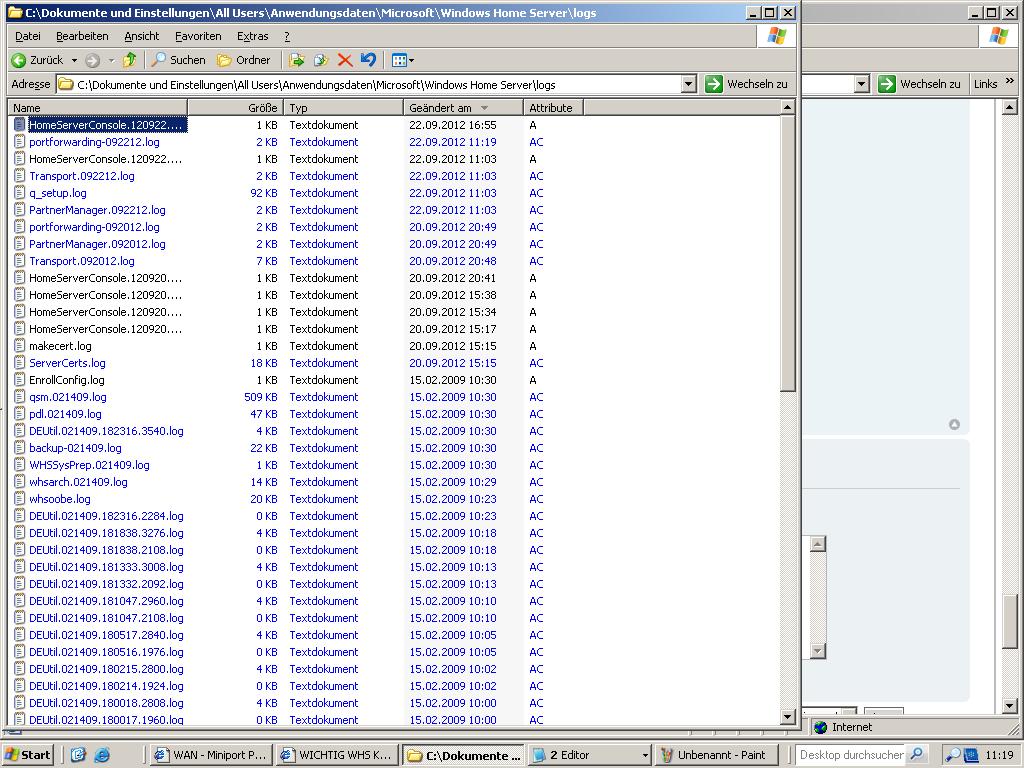Click the icon of backup-021409.log
Viewport: 1024px width, 768px height.
[20, 447]
